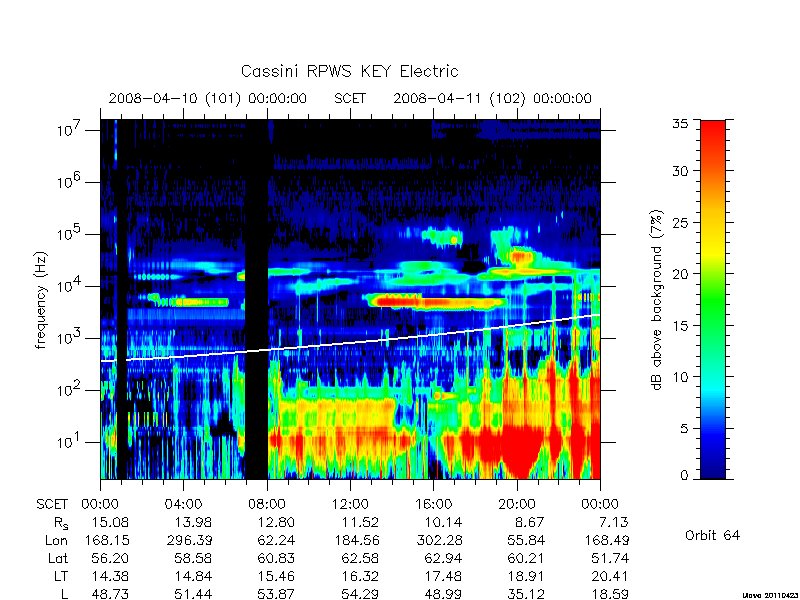This screenshot has width=800, height=600.
Task: Click the SCET row header below plot
Action: pyautogui.click(x=52, y=504)
